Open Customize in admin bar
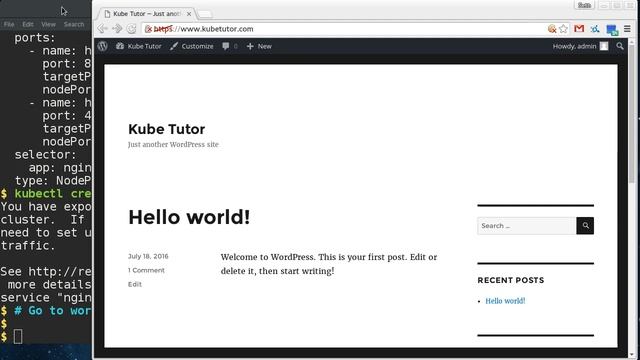 point(192,46)
